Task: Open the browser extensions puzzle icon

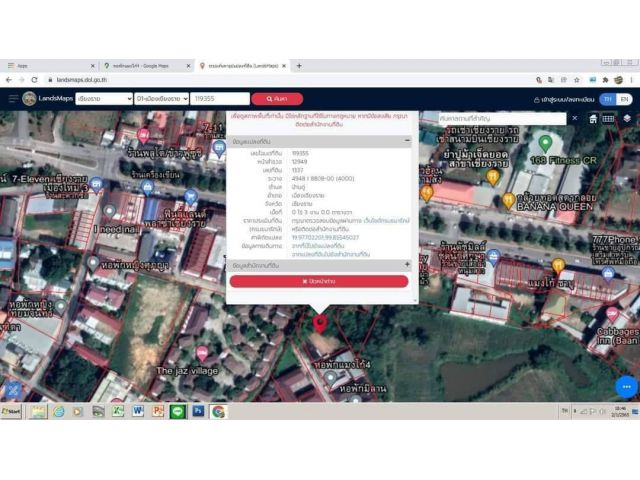Action: (x=605, y=80)
